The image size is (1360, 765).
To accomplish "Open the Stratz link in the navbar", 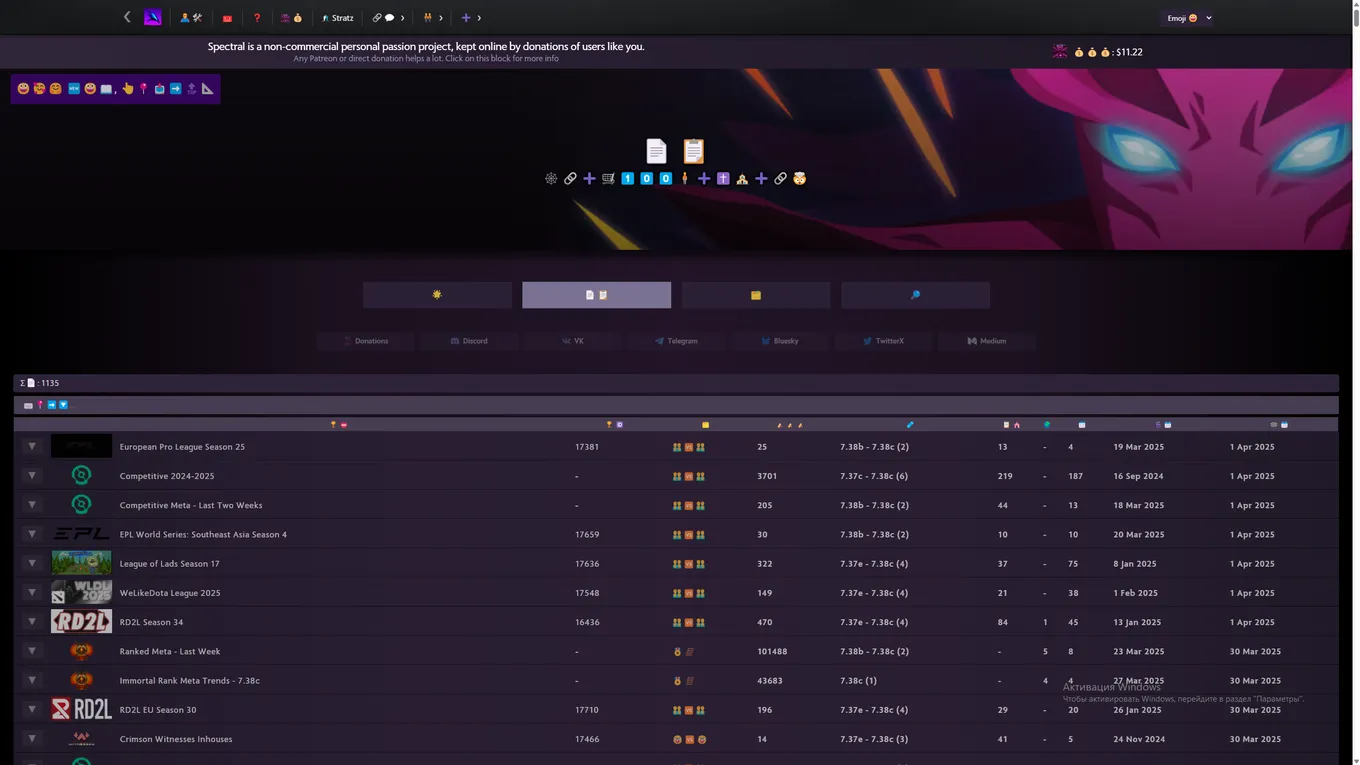I will tap(338, 18).
